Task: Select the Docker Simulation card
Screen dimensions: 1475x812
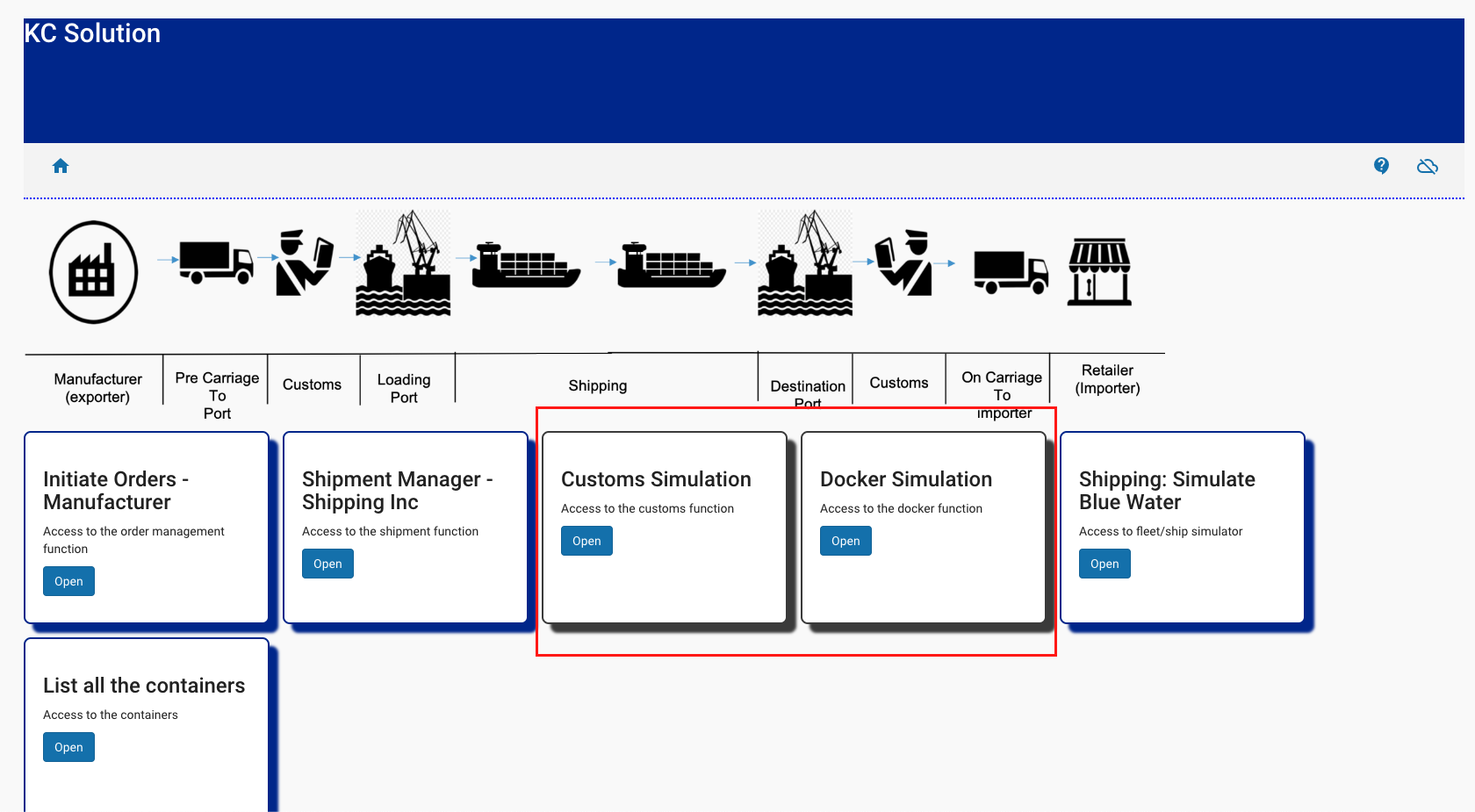Action: pos(923,527)
